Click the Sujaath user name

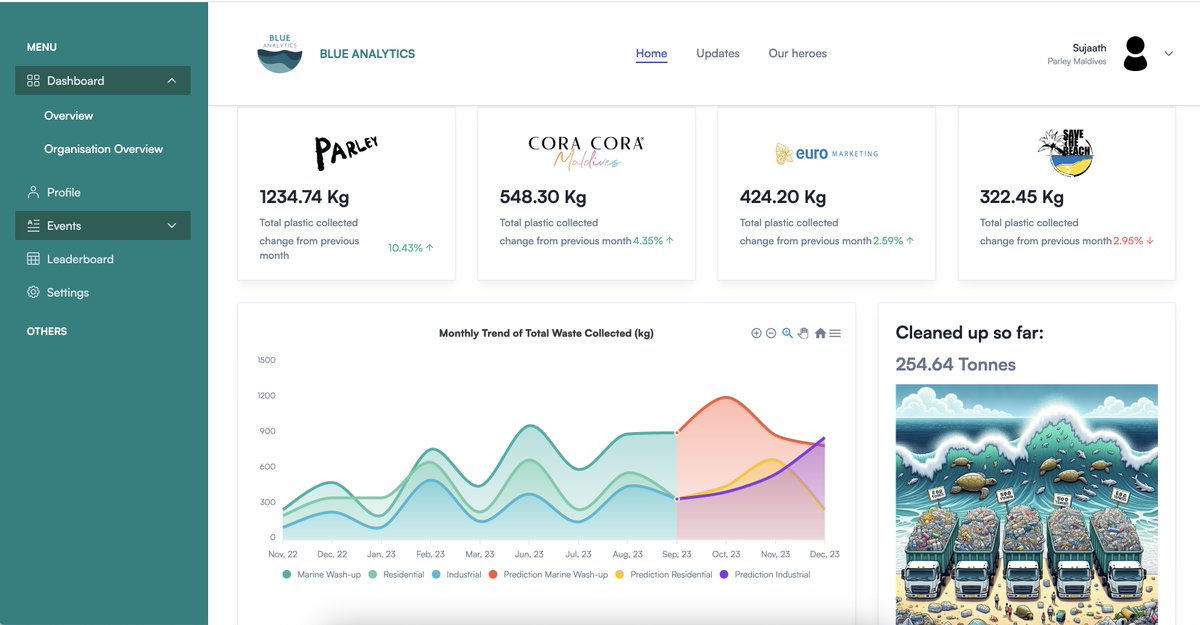click(1088, 48)
